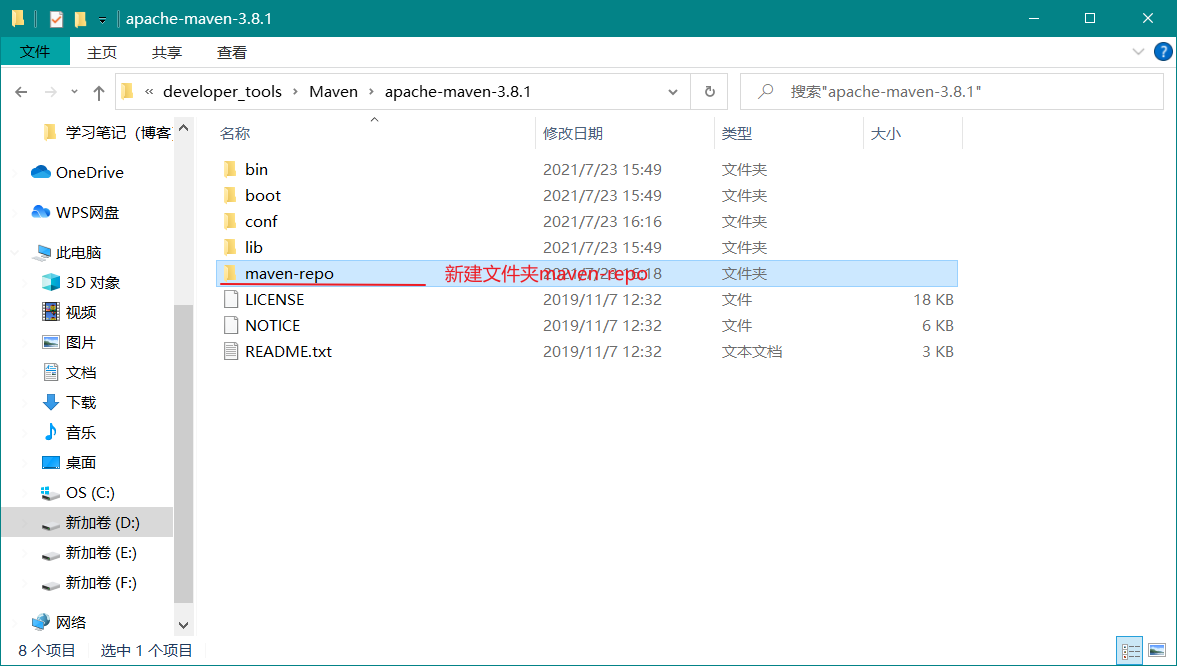Select WPS网盘 in the navigation pane
Image resolution: width=1177 pixels, height=666 pixels.
coord(87,212)
